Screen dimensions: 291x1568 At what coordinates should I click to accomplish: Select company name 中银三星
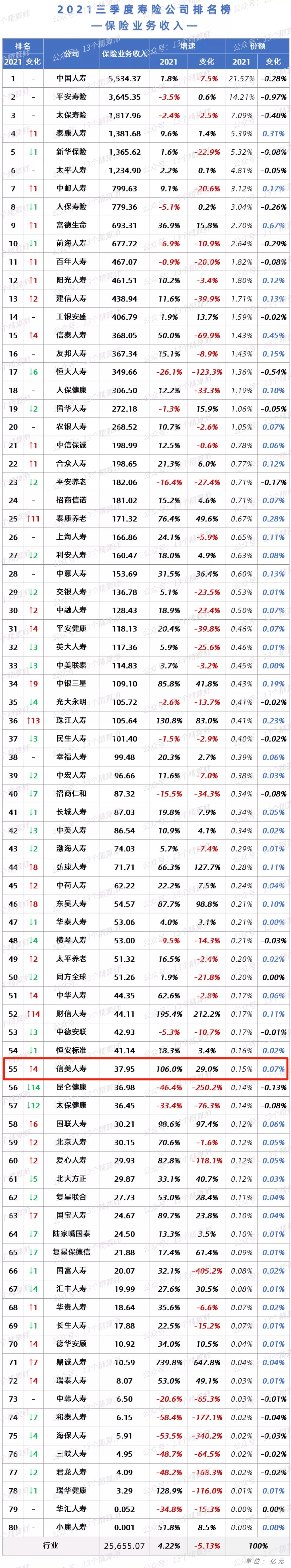pos(71,684)
